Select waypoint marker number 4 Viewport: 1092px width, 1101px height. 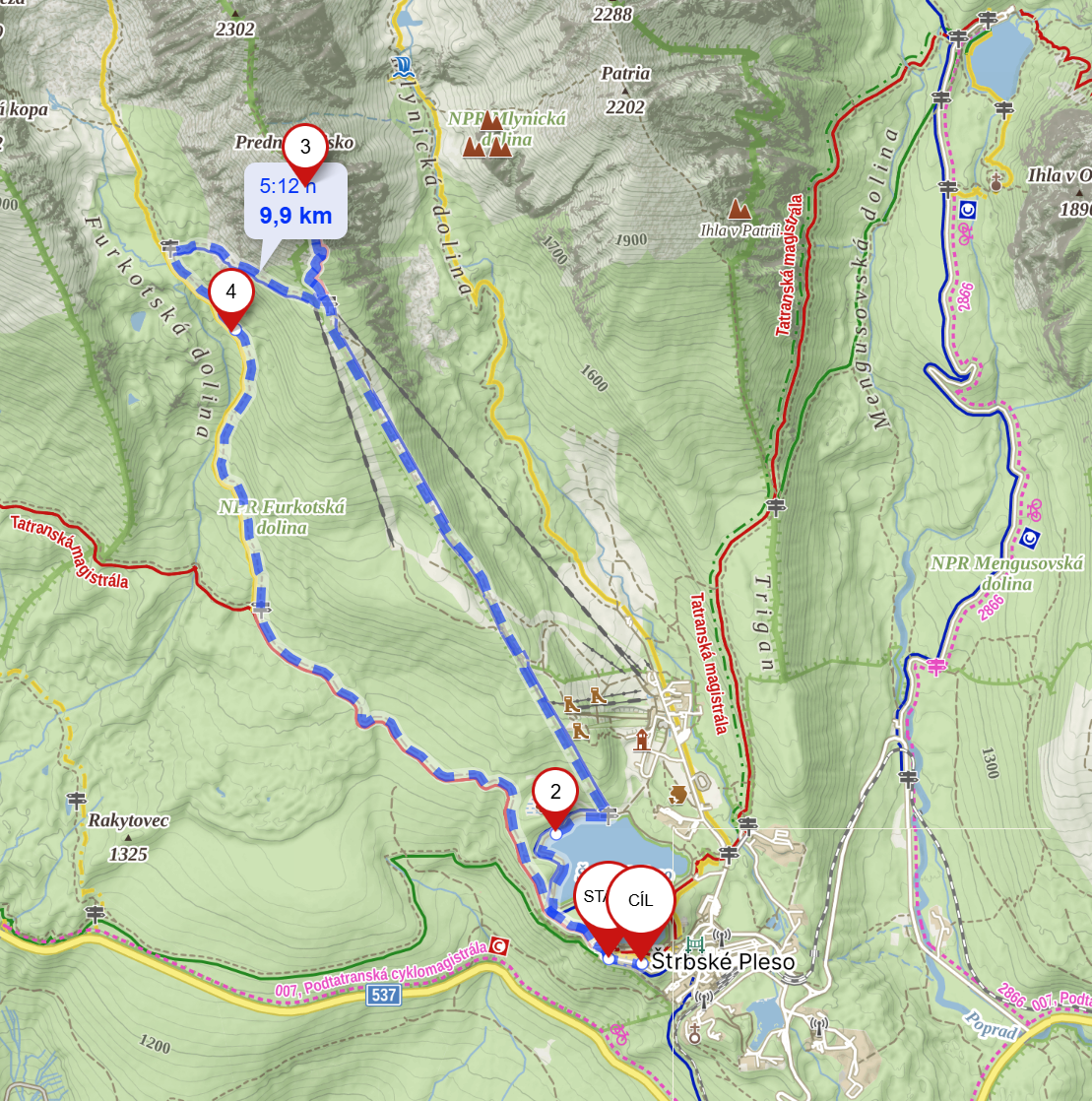pos(231,292)
